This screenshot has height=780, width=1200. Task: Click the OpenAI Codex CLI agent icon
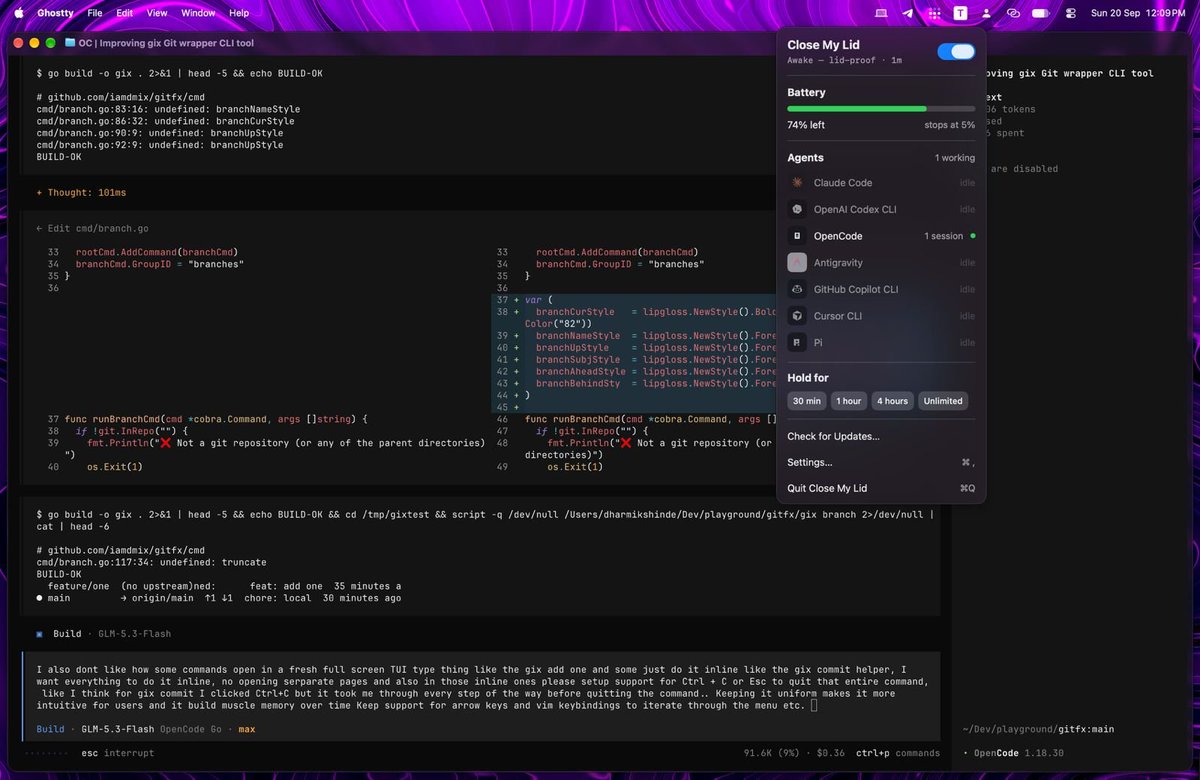pyautogui.click(x=797, y=209)
